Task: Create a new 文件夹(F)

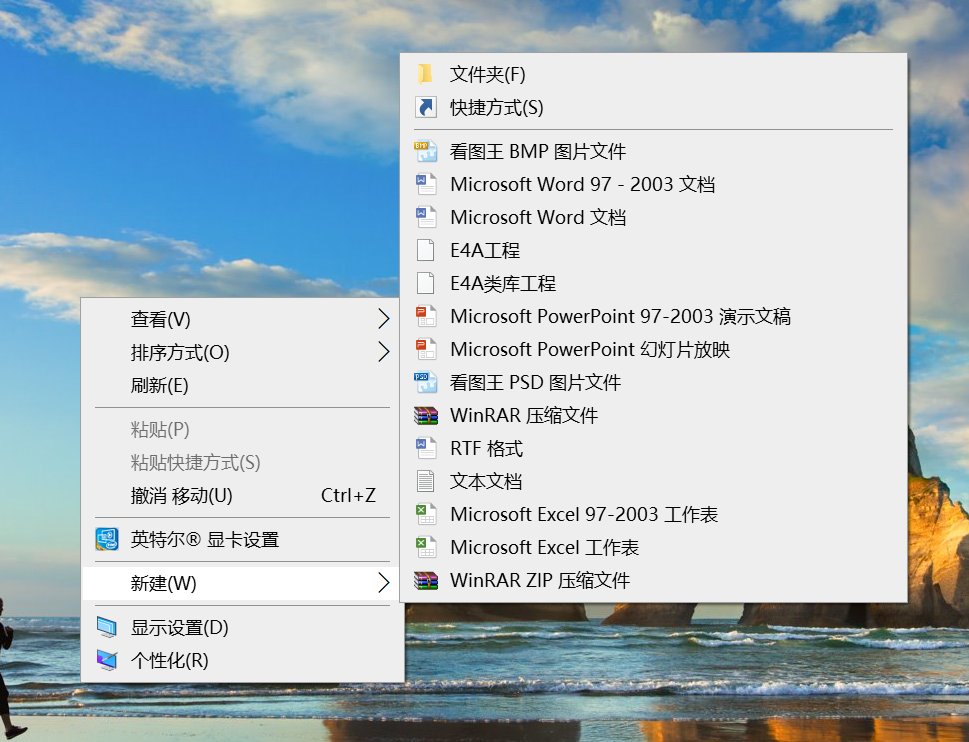Action: [654, 74]
